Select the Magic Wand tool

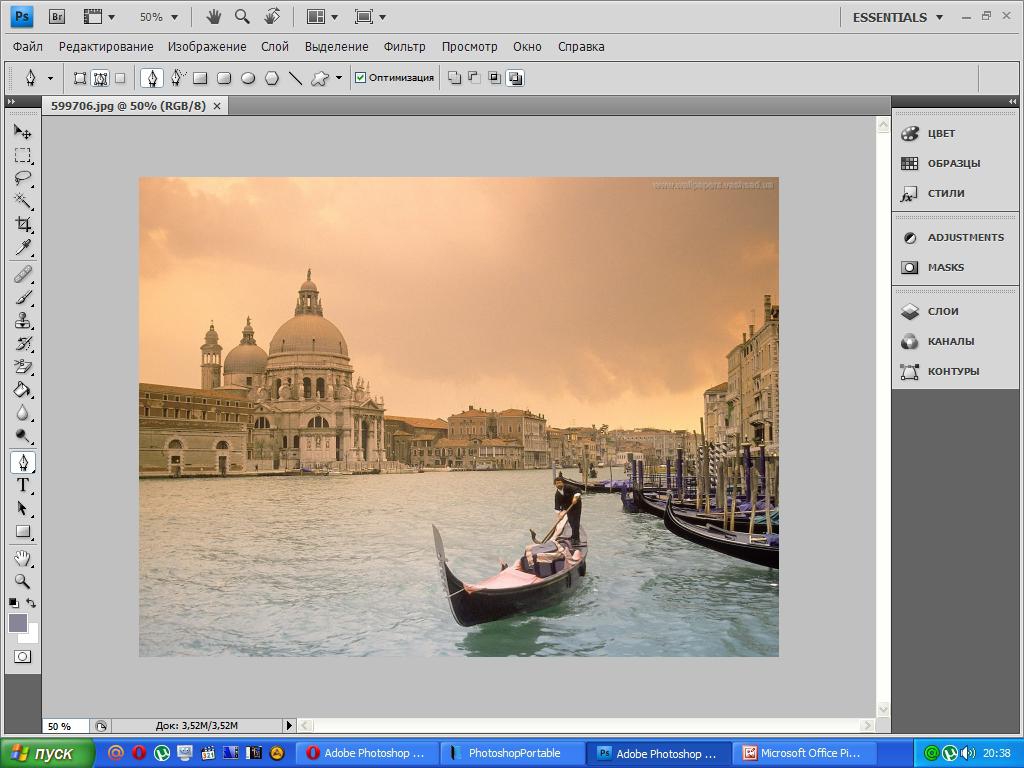click(22, 201)
